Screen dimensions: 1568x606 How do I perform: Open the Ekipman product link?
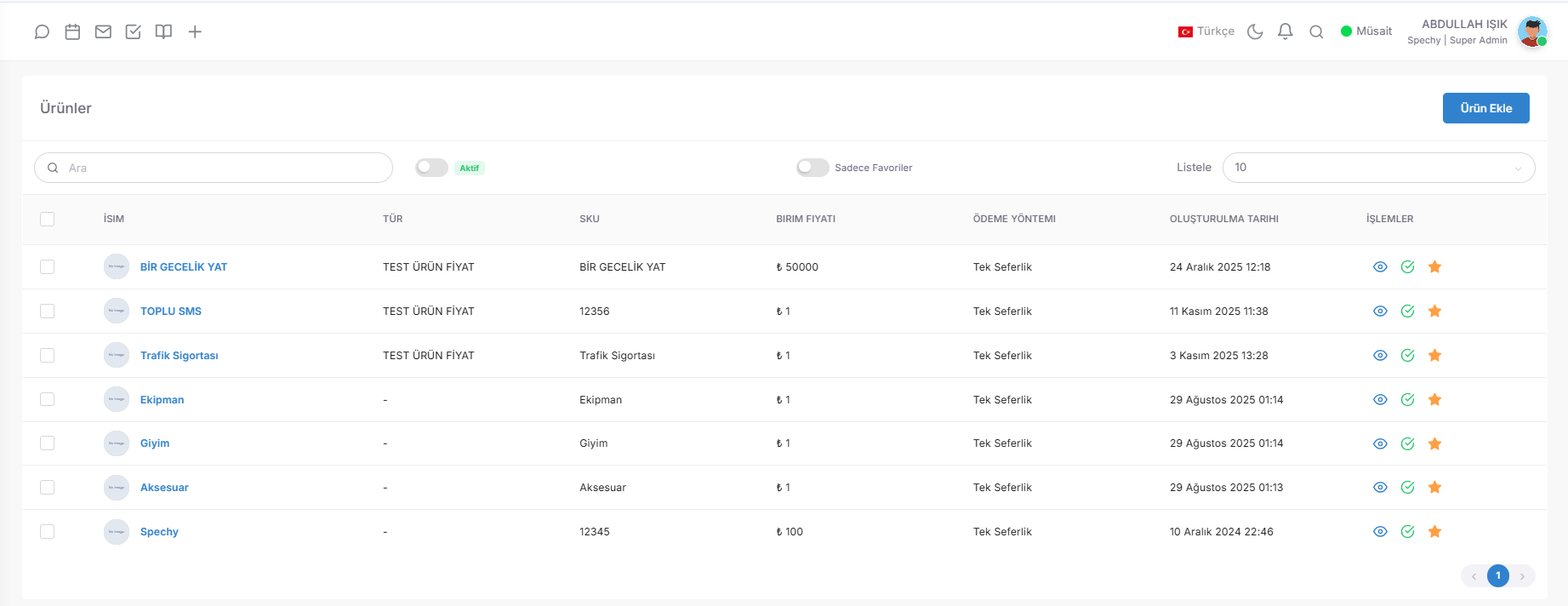162,400
